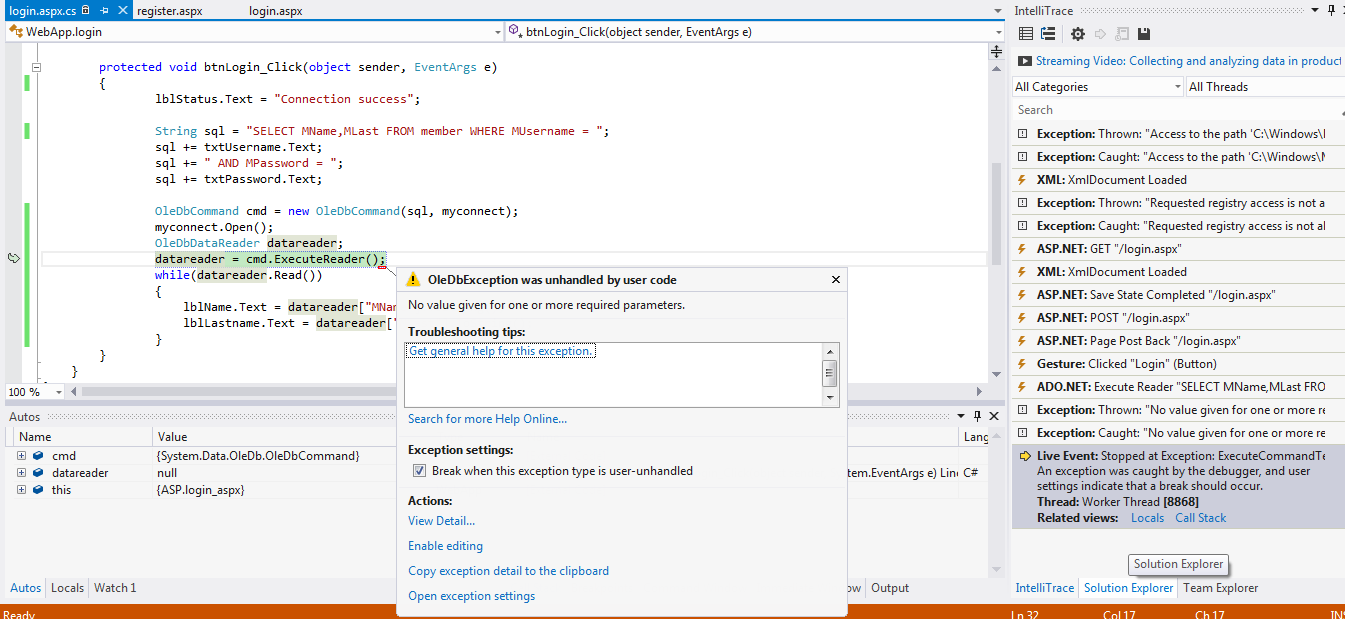Image resolution: width=1345 pixels, height=619 pixels.
Task: Click lightning icon beside ASP.NET: GET /login.aspx
Action: point(1022,249)
